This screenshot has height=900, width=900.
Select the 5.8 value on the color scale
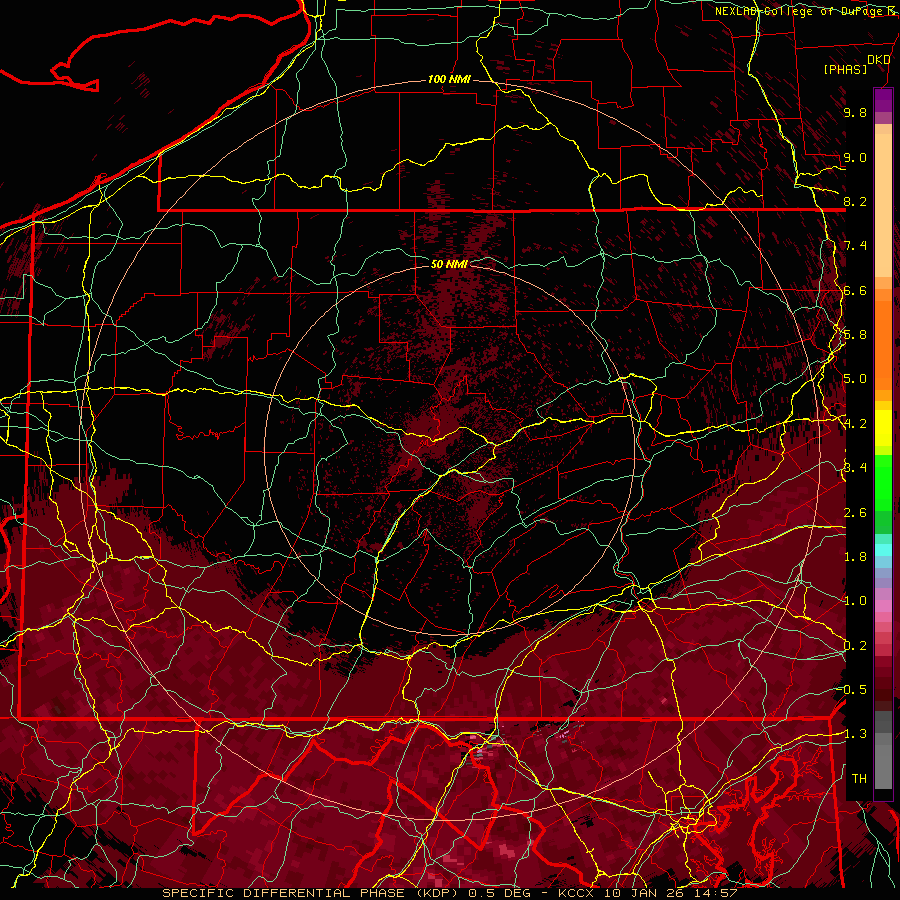click(855, 335)
